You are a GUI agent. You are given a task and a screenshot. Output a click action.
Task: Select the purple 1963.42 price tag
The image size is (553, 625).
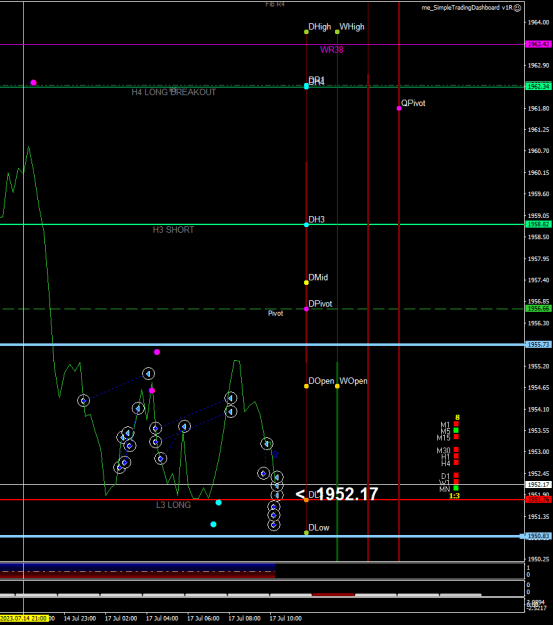(539, 44)
